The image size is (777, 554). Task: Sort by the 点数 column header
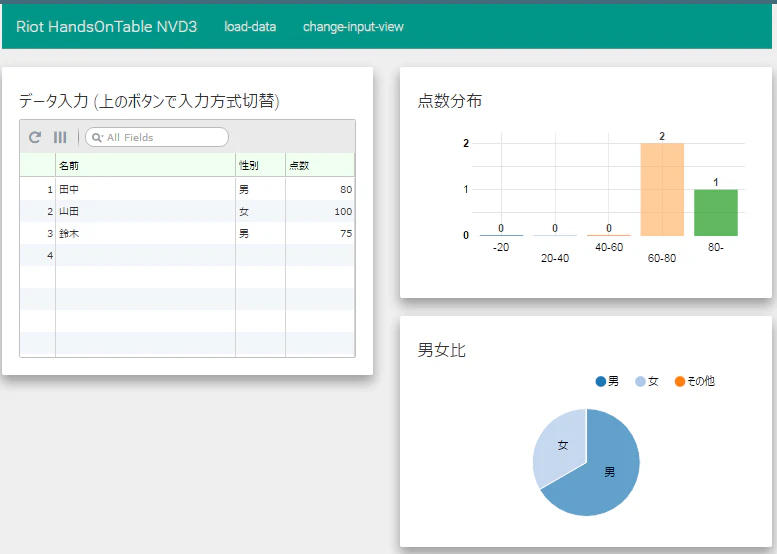[x=320, y=165]
